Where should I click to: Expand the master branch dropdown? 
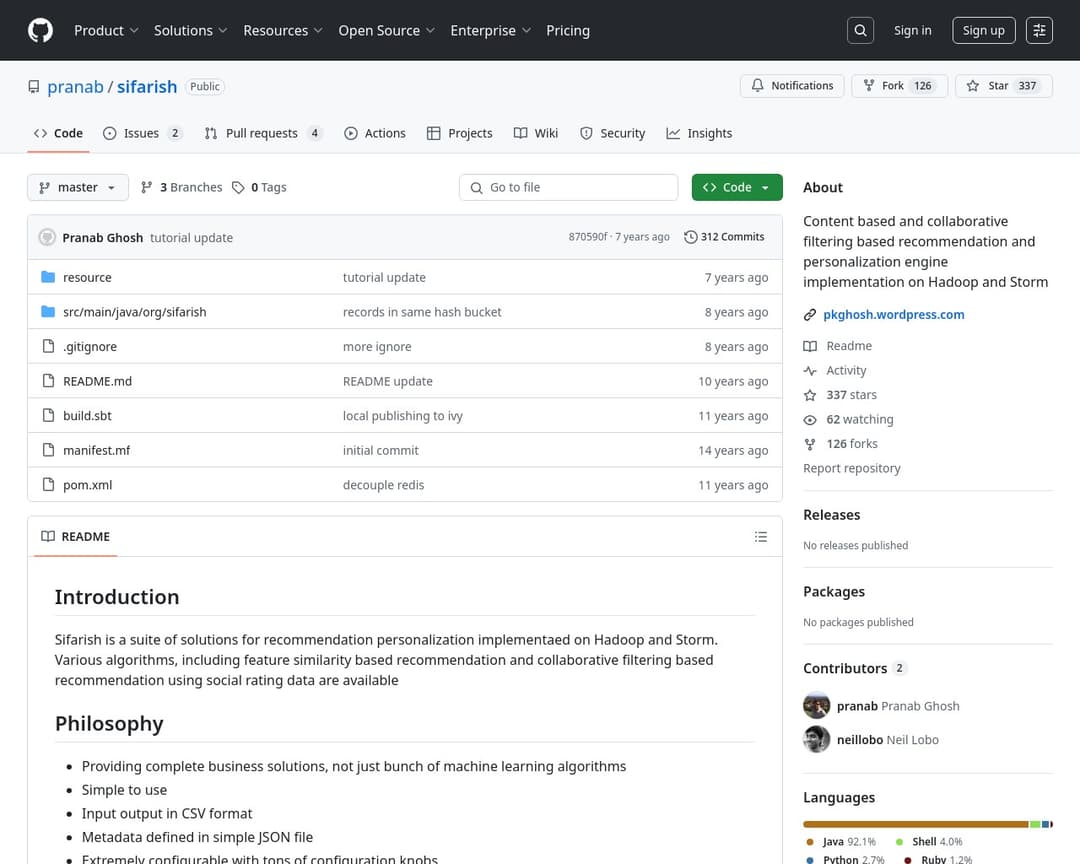78,187
